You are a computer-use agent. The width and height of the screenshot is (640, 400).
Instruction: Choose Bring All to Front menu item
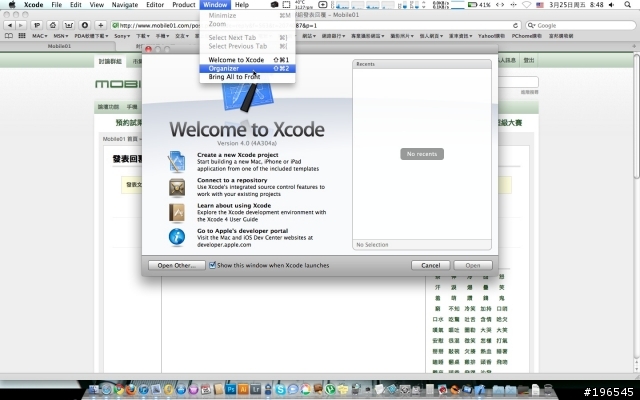247,77
